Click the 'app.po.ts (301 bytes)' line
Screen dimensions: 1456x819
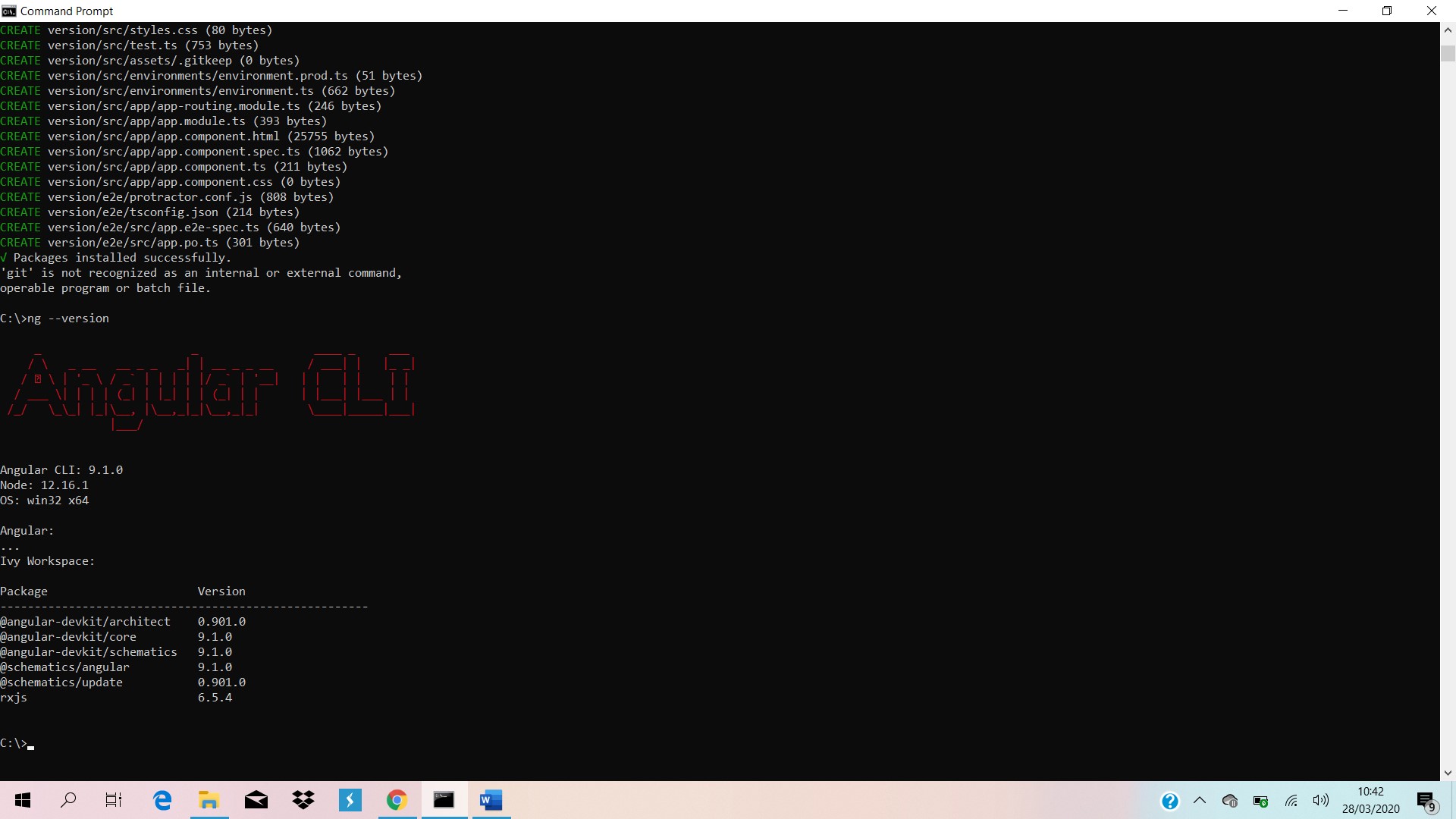[x=150, y=243]
